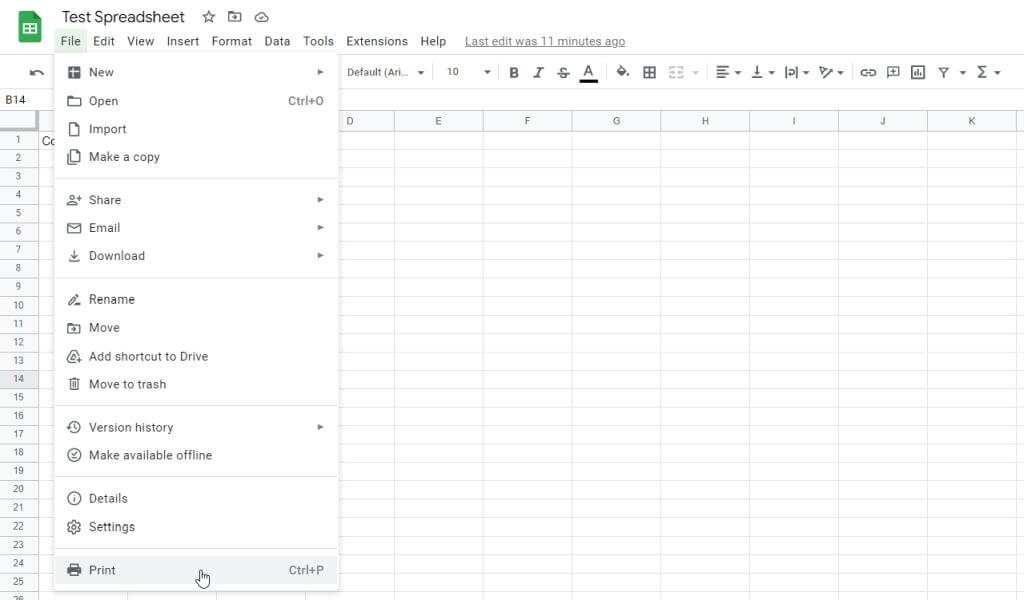Click 'Last edit was 11 minutes ago' link

(x=545, y=41)
